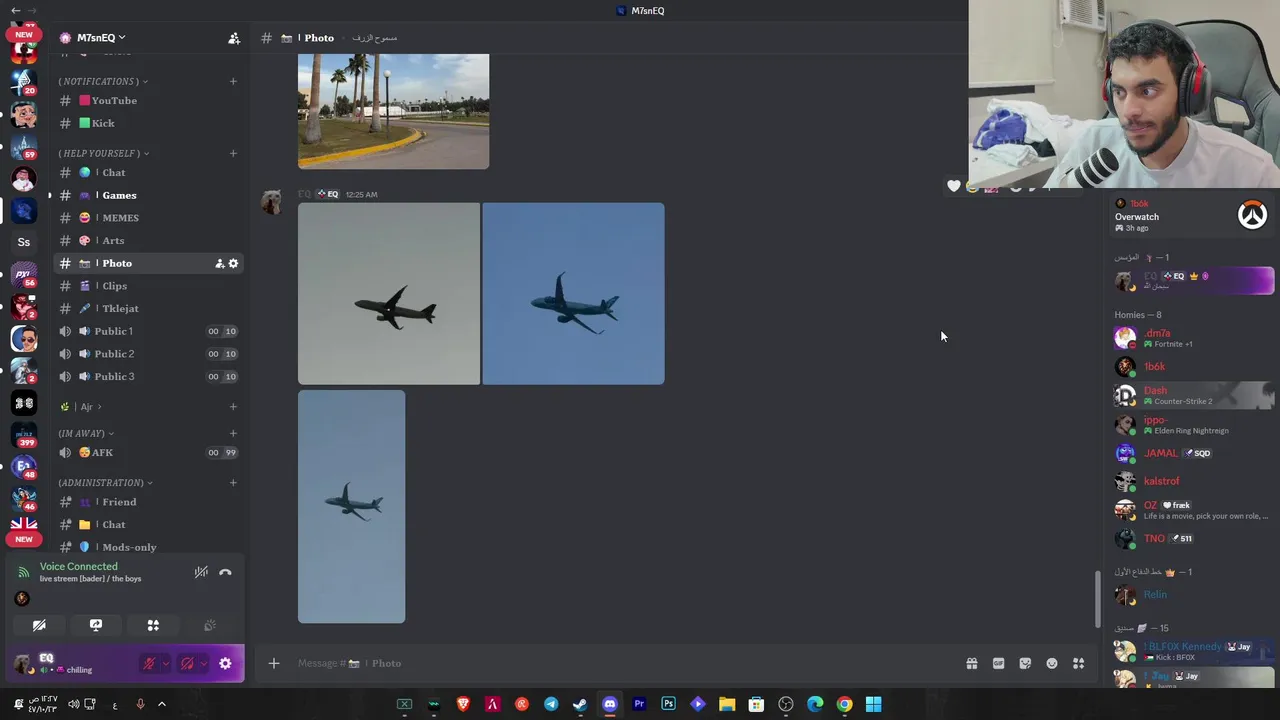The width and height of the screenshot is (1280, 720).
Task: Open member Dash profile
Action: tap(1192, 395)
